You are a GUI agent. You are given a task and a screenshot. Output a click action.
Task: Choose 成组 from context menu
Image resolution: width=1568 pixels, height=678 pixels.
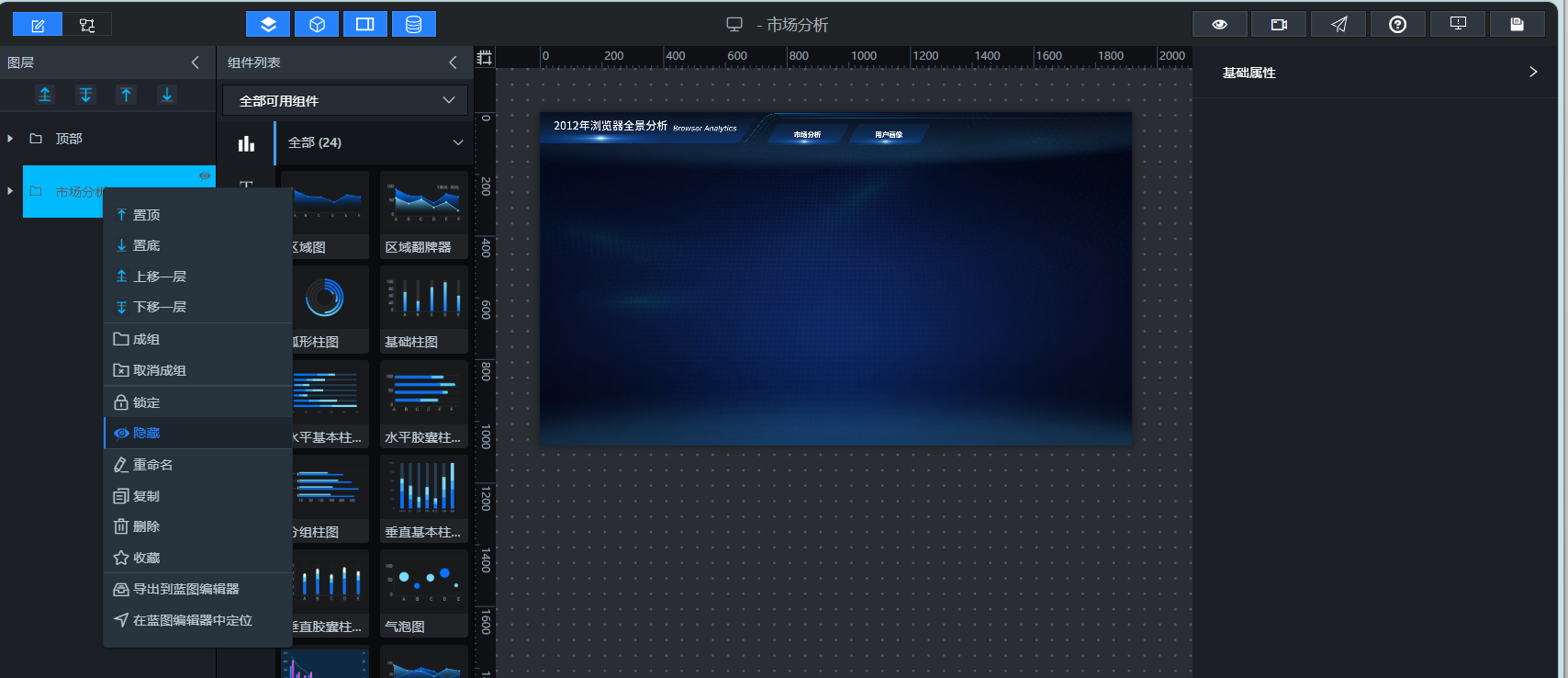pyautogui.click(x=197, y=339)
